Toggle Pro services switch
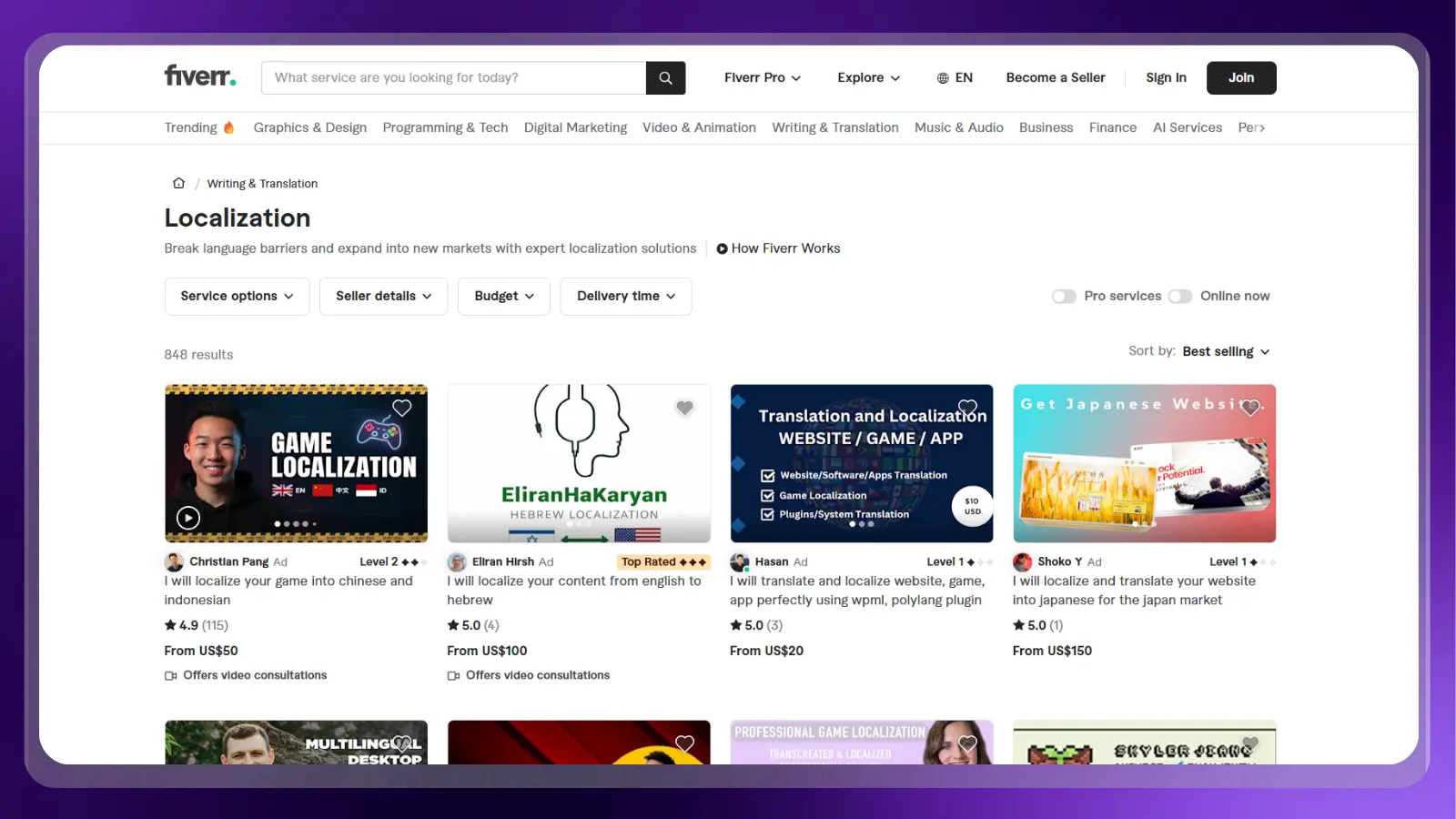This screenshot has height=819, width=1456. pyautogui.click(x=1064, y=297)
